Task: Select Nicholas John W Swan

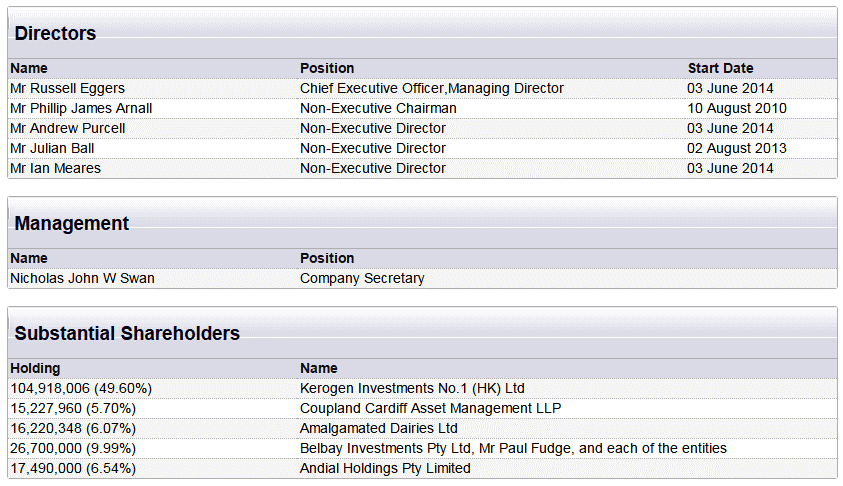Action: [82, 278]
